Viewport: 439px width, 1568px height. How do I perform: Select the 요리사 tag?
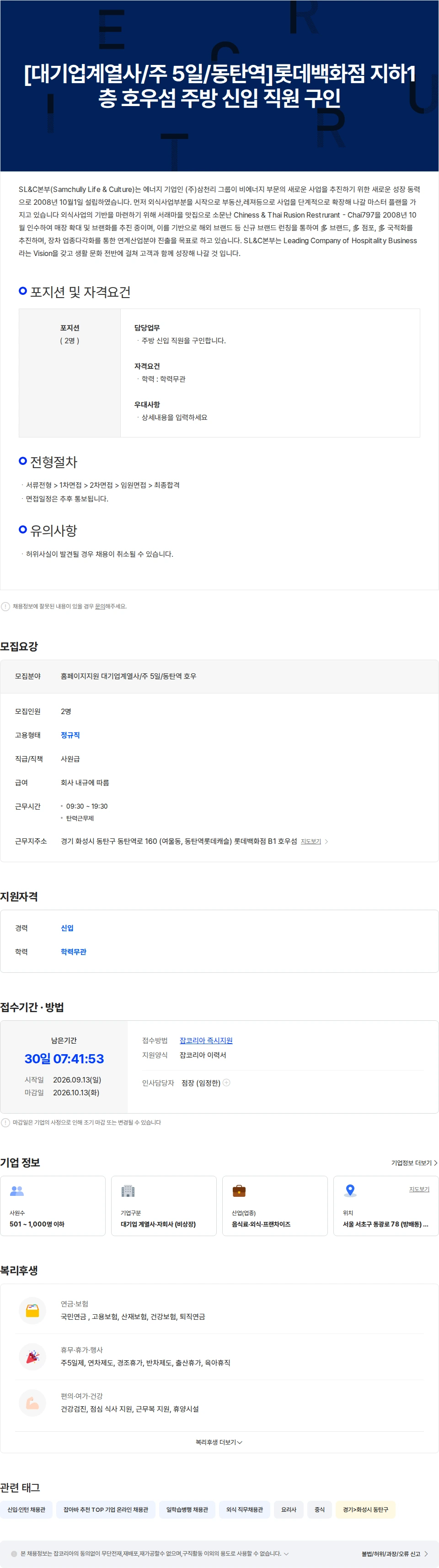pyautogui.click(x=289, y=1509)
